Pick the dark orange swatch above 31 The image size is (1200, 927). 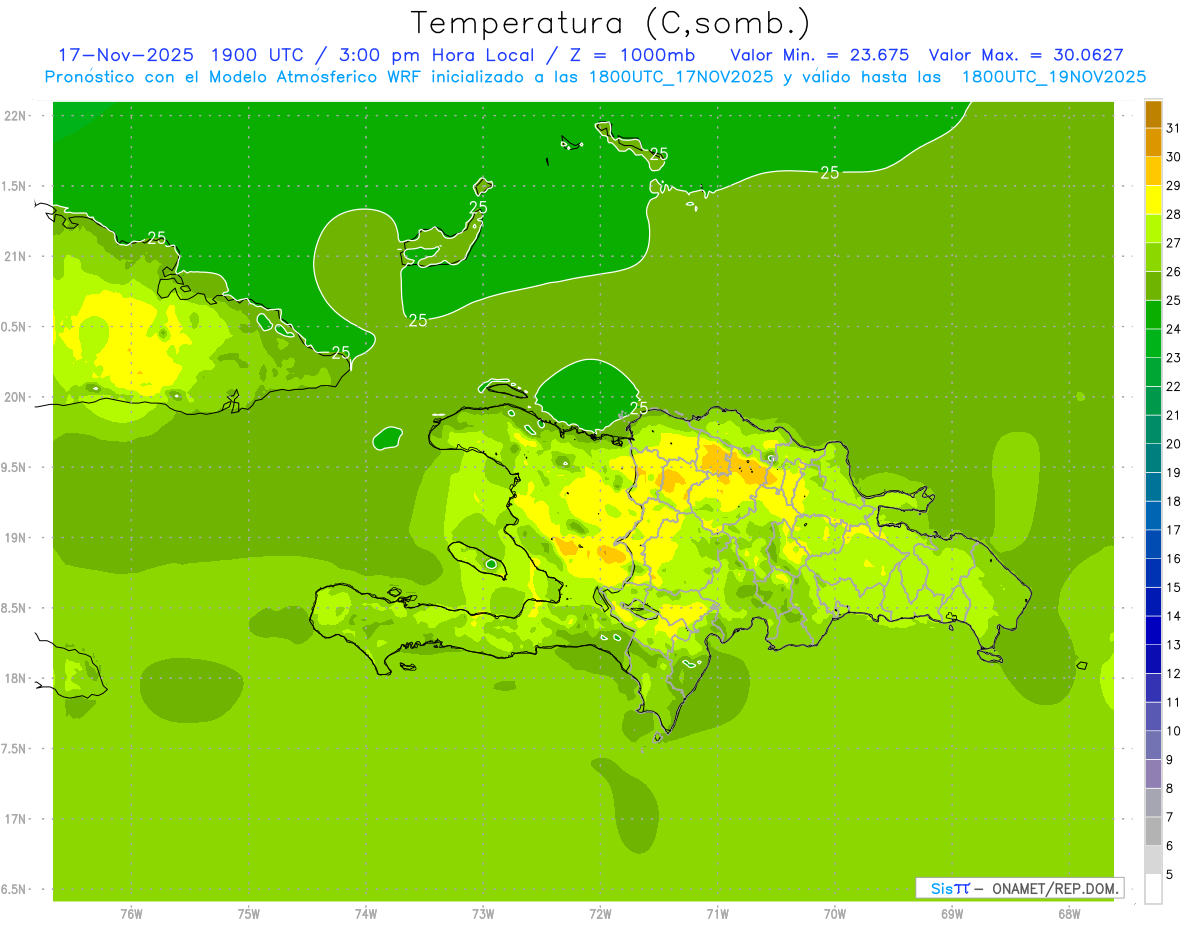[1153, 114]
